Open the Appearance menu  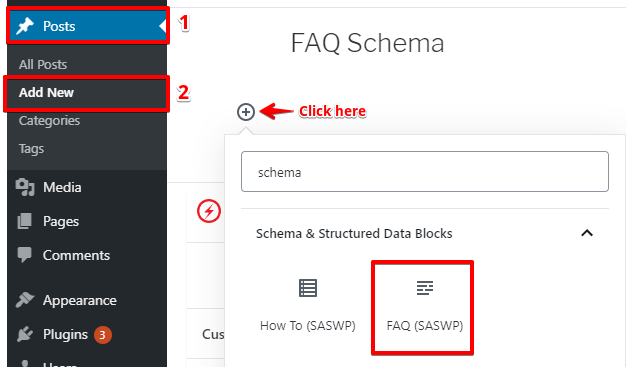79,300
